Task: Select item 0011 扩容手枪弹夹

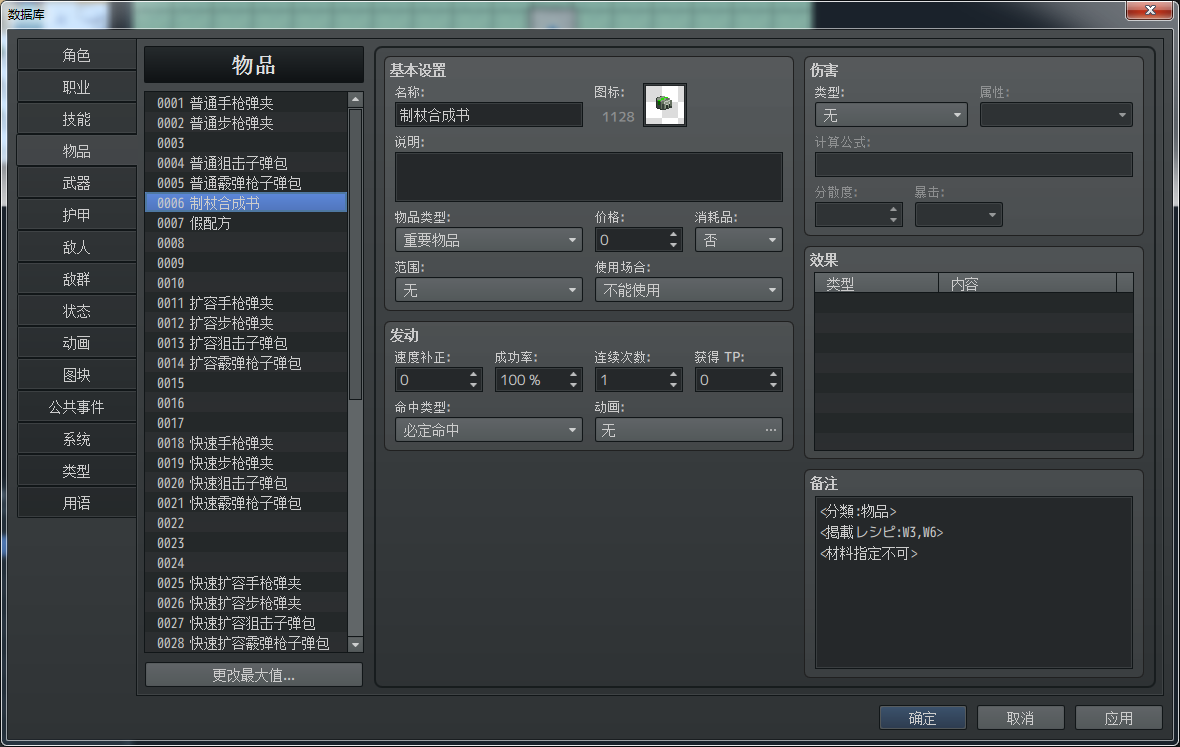Action: [x=246, y=303]
